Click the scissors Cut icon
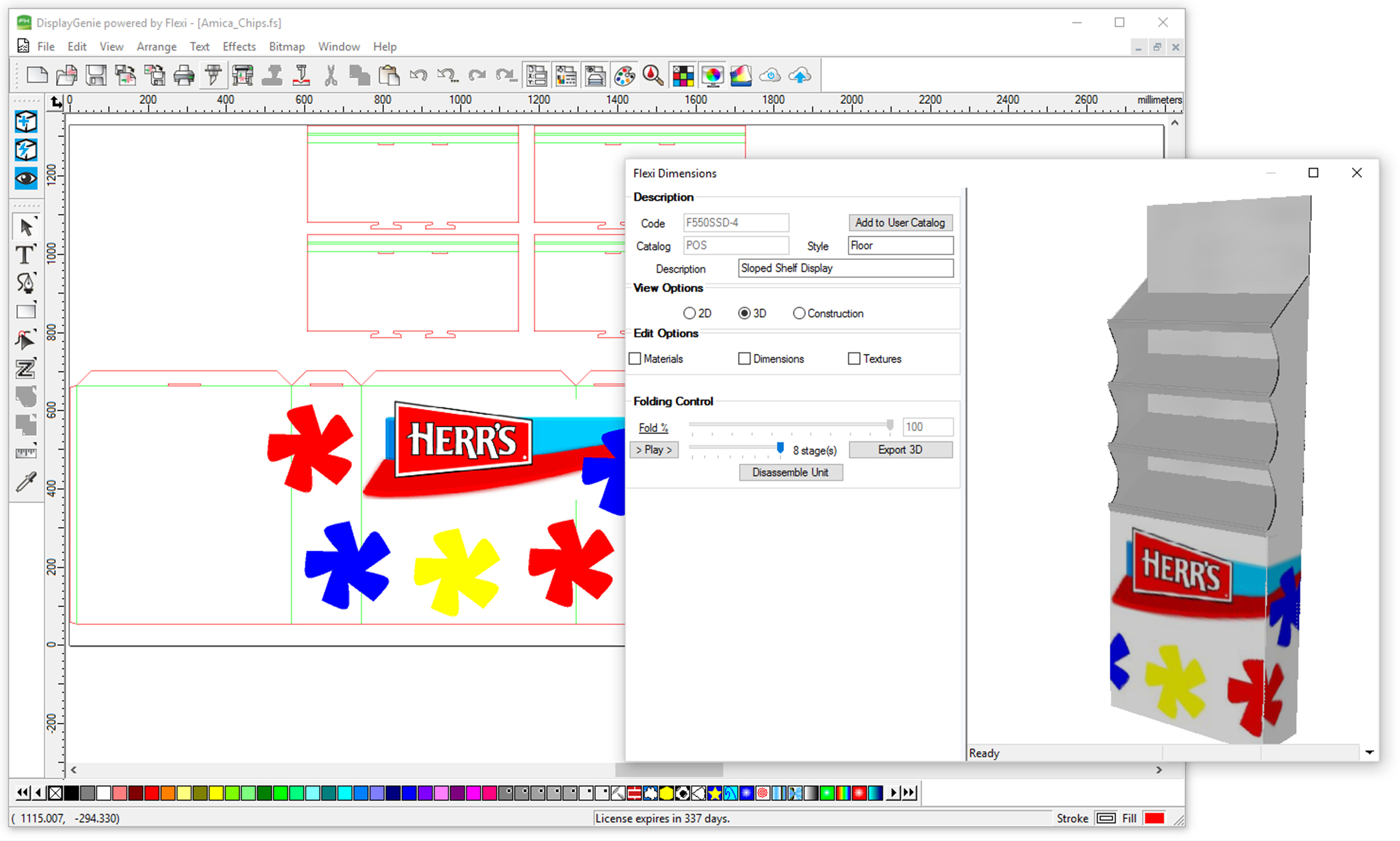Image resolution: width=1400 pixels, height=841 pixels. tap(331, 75)
